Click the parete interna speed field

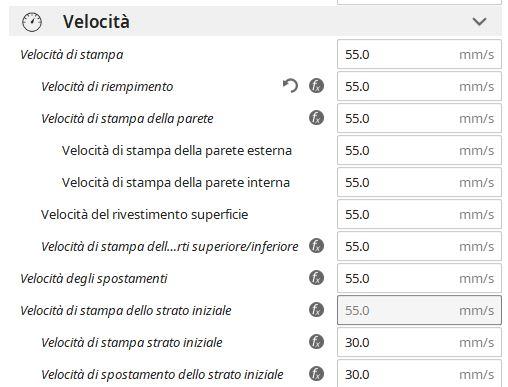[x=419, y=182]
